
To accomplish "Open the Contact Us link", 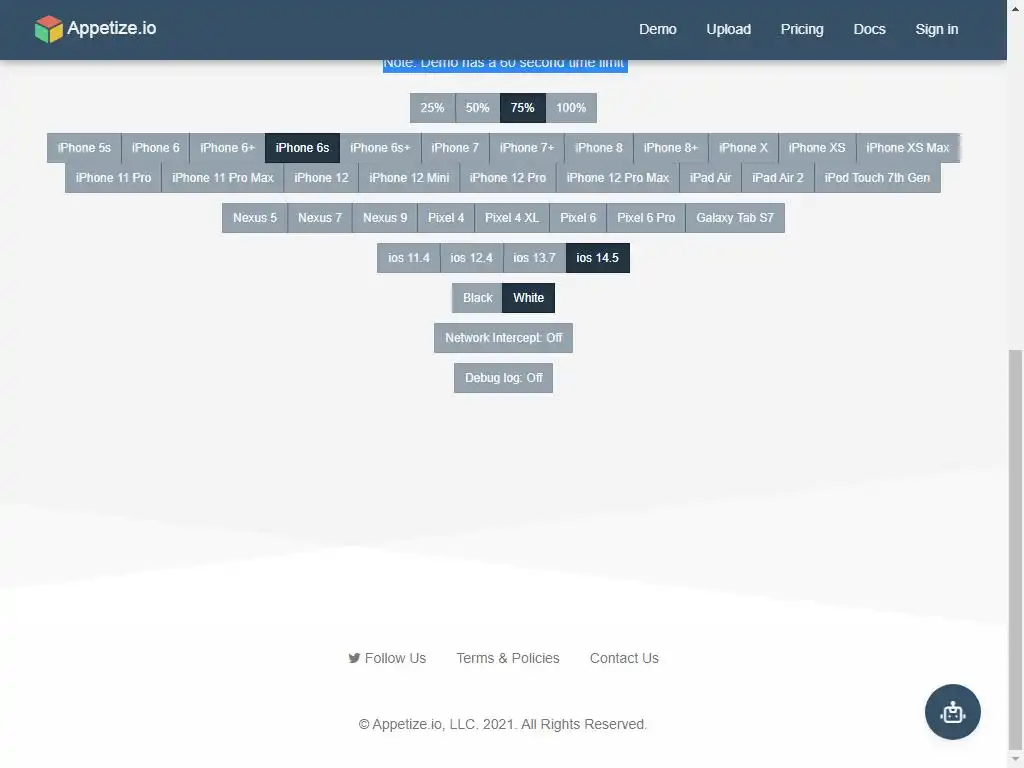I will (x=624, y=658).
